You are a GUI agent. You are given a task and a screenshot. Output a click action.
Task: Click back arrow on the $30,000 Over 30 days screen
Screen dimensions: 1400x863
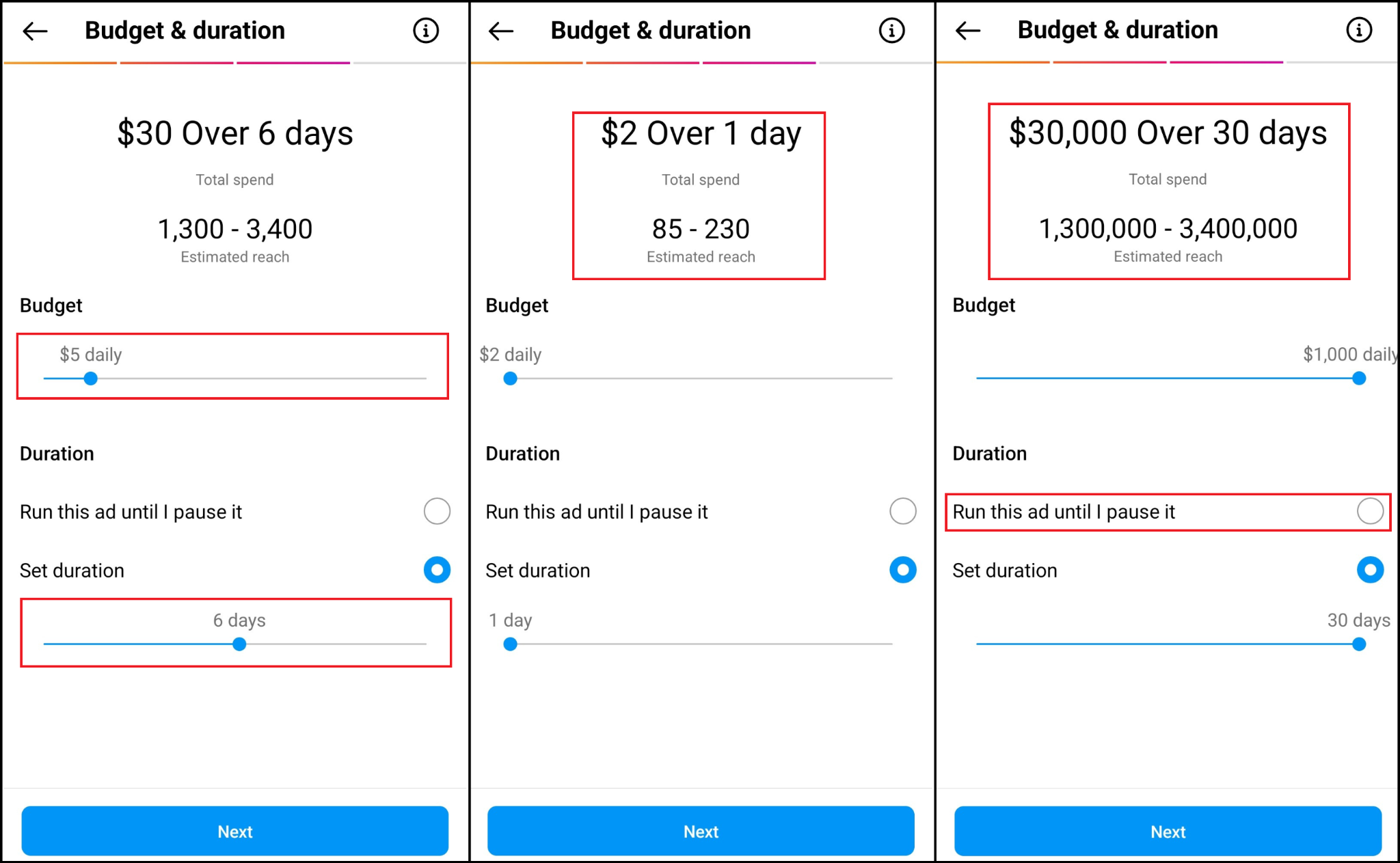tap(968, 30)
